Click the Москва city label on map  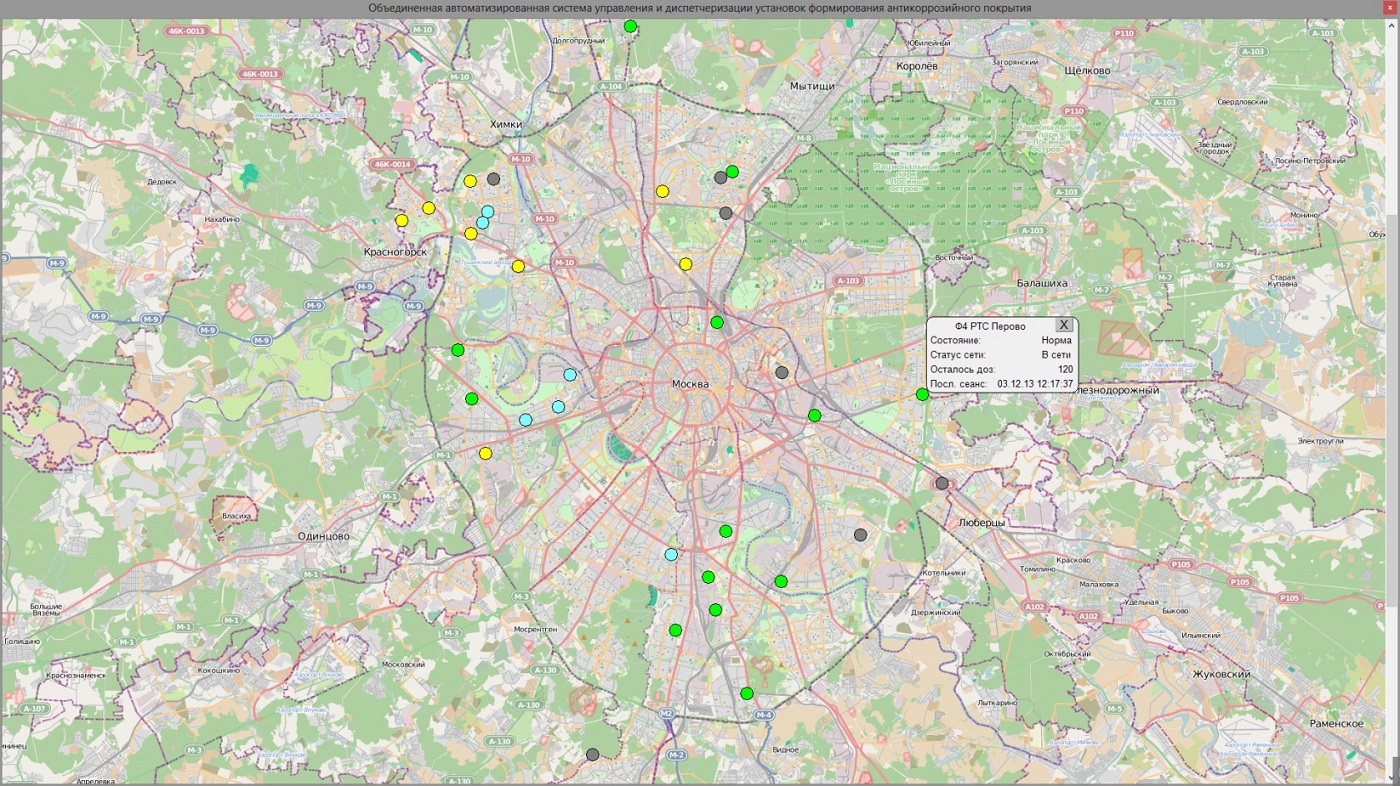(x=690, y=385)
